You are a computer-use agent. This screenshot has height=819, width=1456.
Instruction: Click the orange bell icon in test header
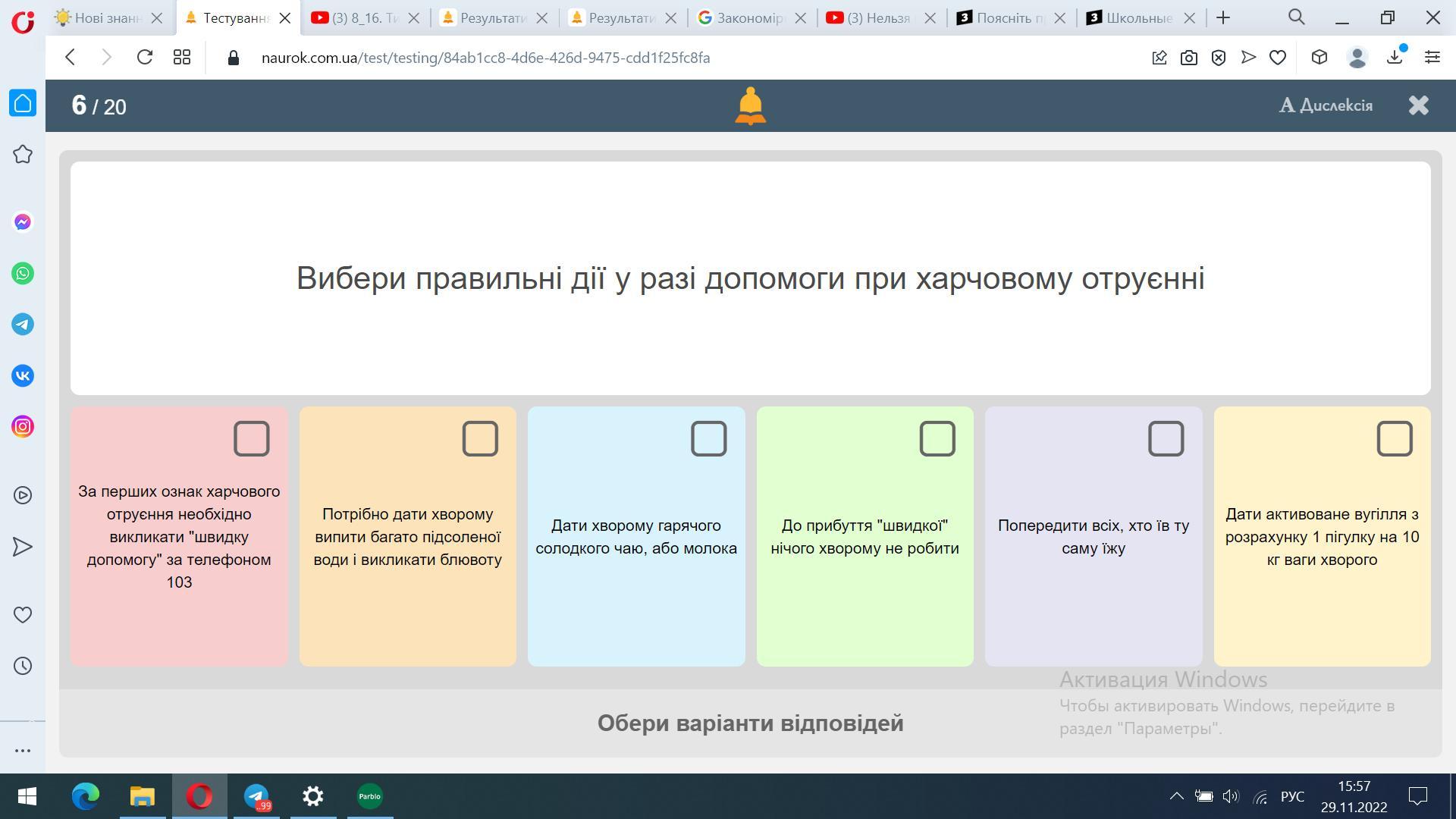click(x=750, y=106)
